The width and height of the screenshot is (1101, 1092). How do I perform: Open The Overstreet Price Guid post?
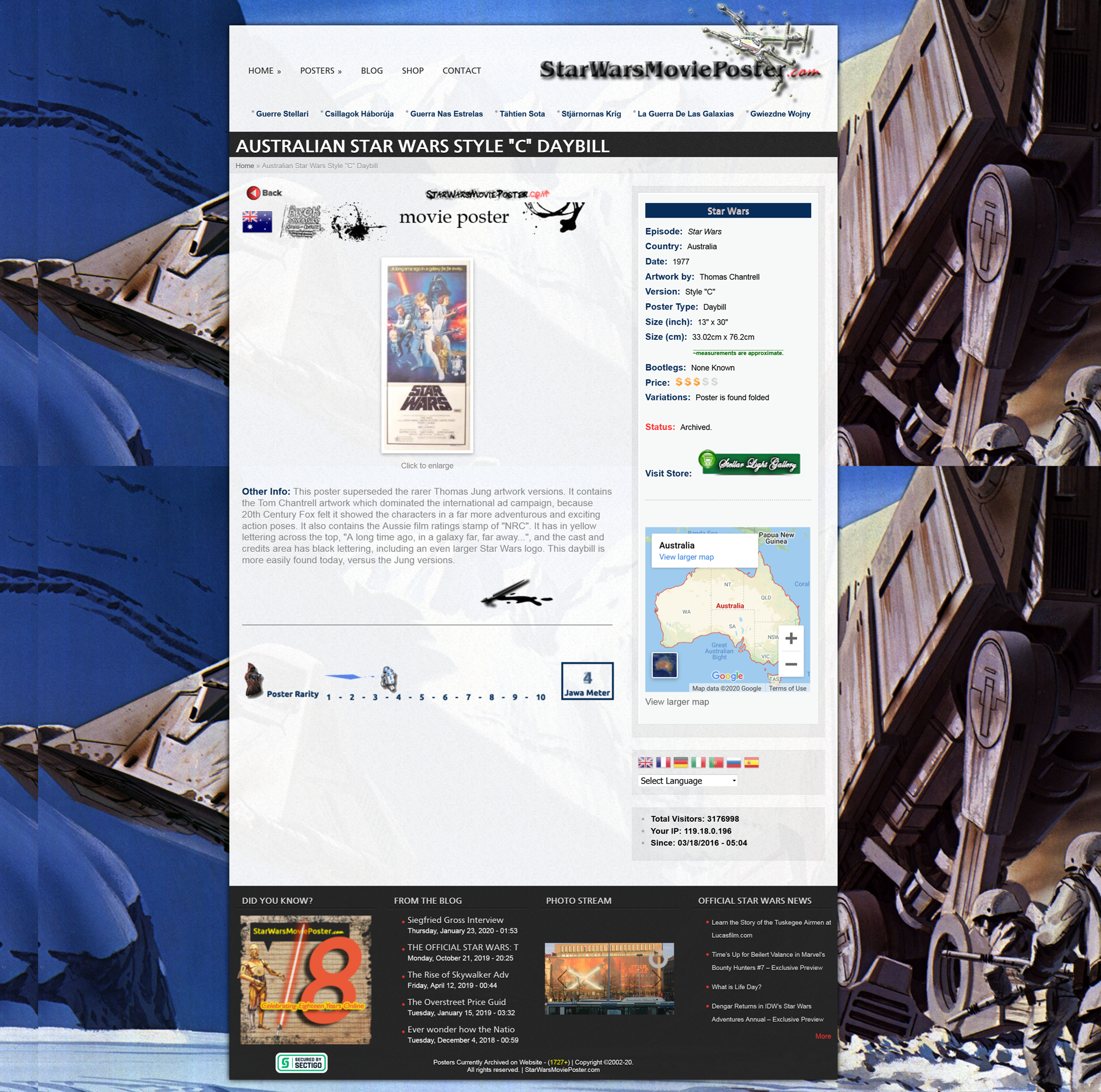[x=456, y=1002]
